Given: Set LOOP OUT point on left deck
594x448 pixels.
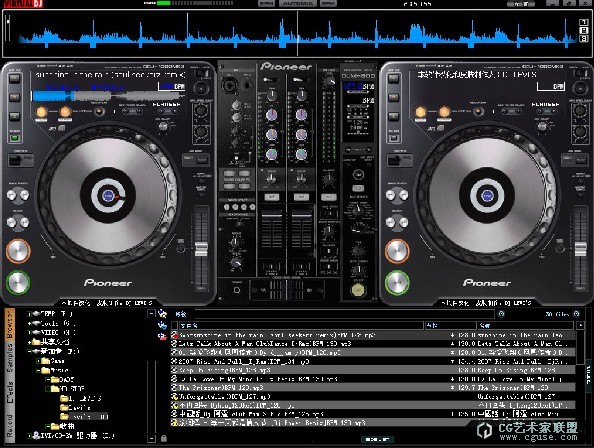Looking at the screenshot, I should (x=65, y=112).
